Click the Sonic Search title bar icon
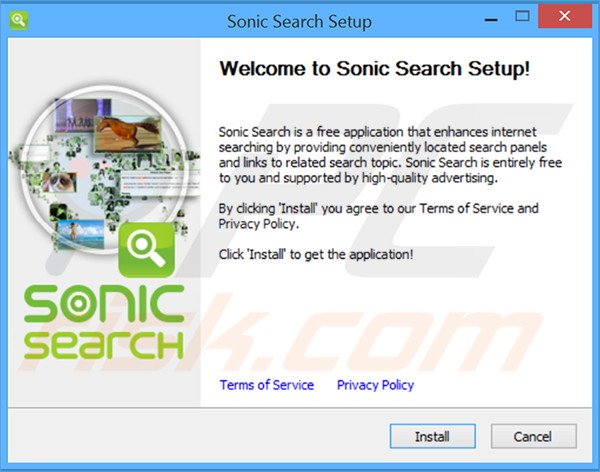The height and width of the screenshot is (472, 600). (18, 20)
